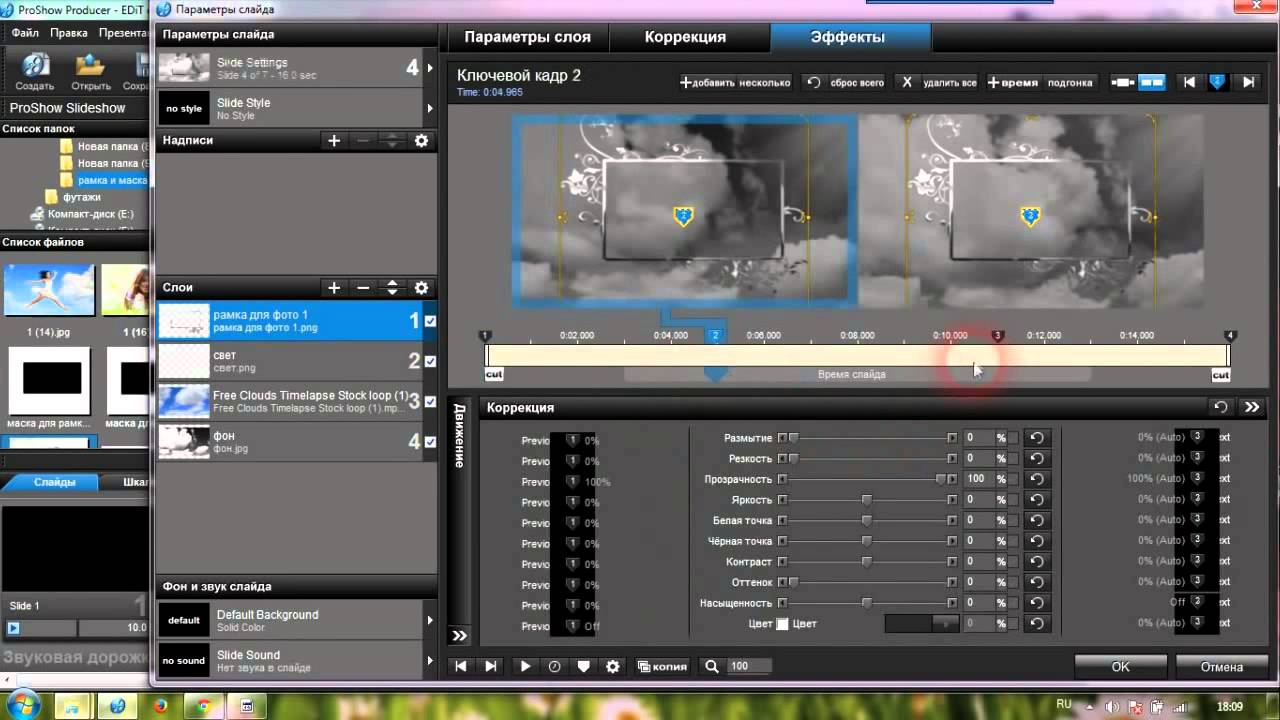Reset all Коррекция panel adjustments
This screenshot has height=720, width=1280.
1221,407
